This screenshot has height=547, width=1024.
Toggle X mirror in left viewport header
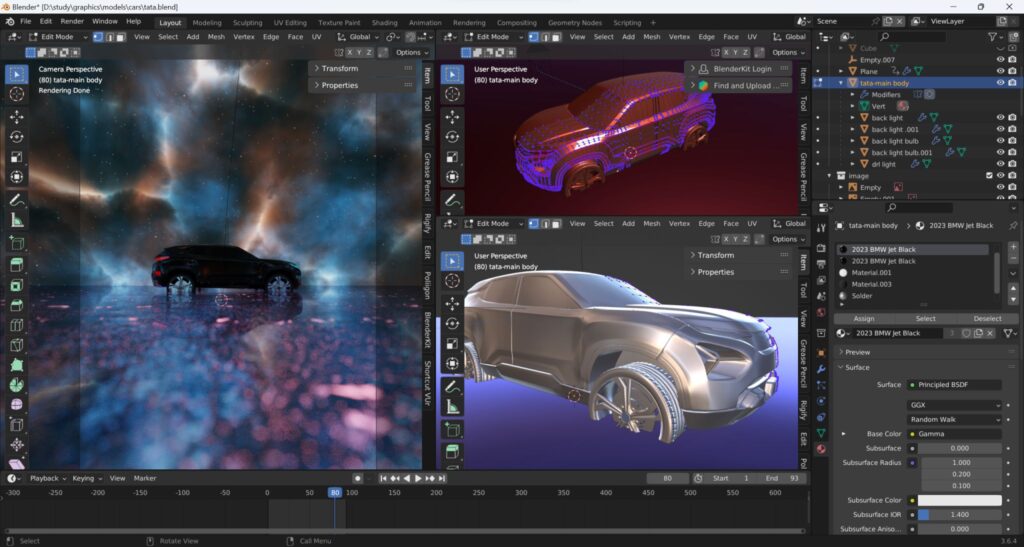point(349,52)
